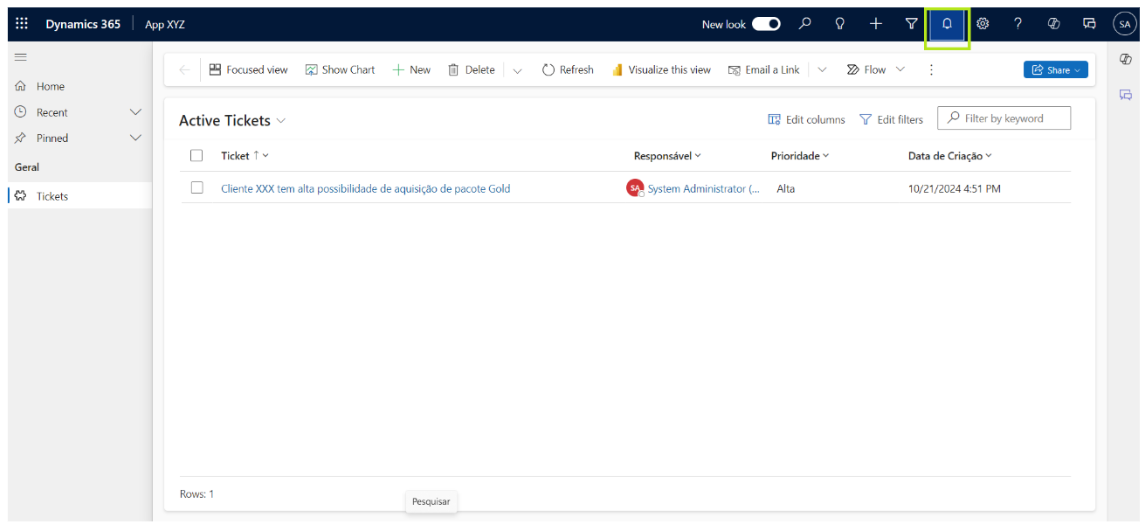1147x528 pixels.
Task: Click the plus quick create icon
Action: click(x=875, y=24)
